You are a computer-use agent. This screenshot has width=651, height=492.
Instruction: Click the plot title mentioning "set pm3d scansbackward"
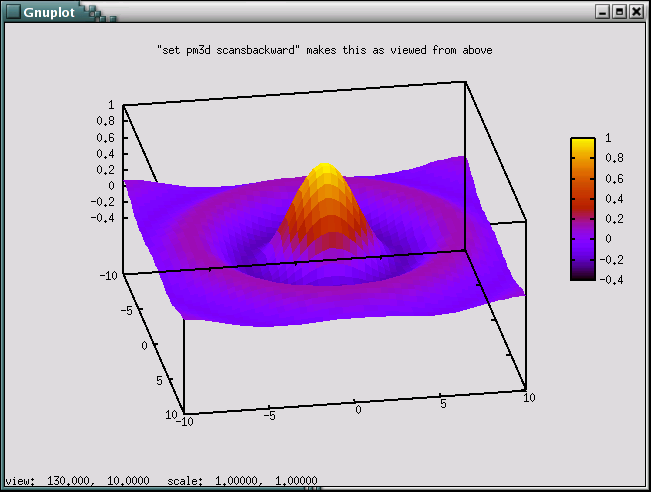coord(325,50)
